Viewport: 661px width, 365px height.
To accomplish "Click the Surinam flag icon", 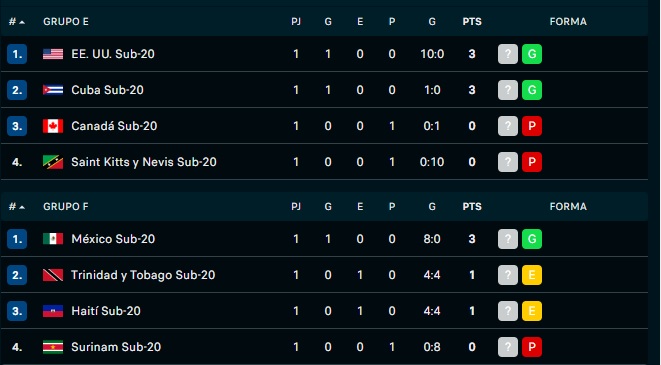I will coord(53,347).
